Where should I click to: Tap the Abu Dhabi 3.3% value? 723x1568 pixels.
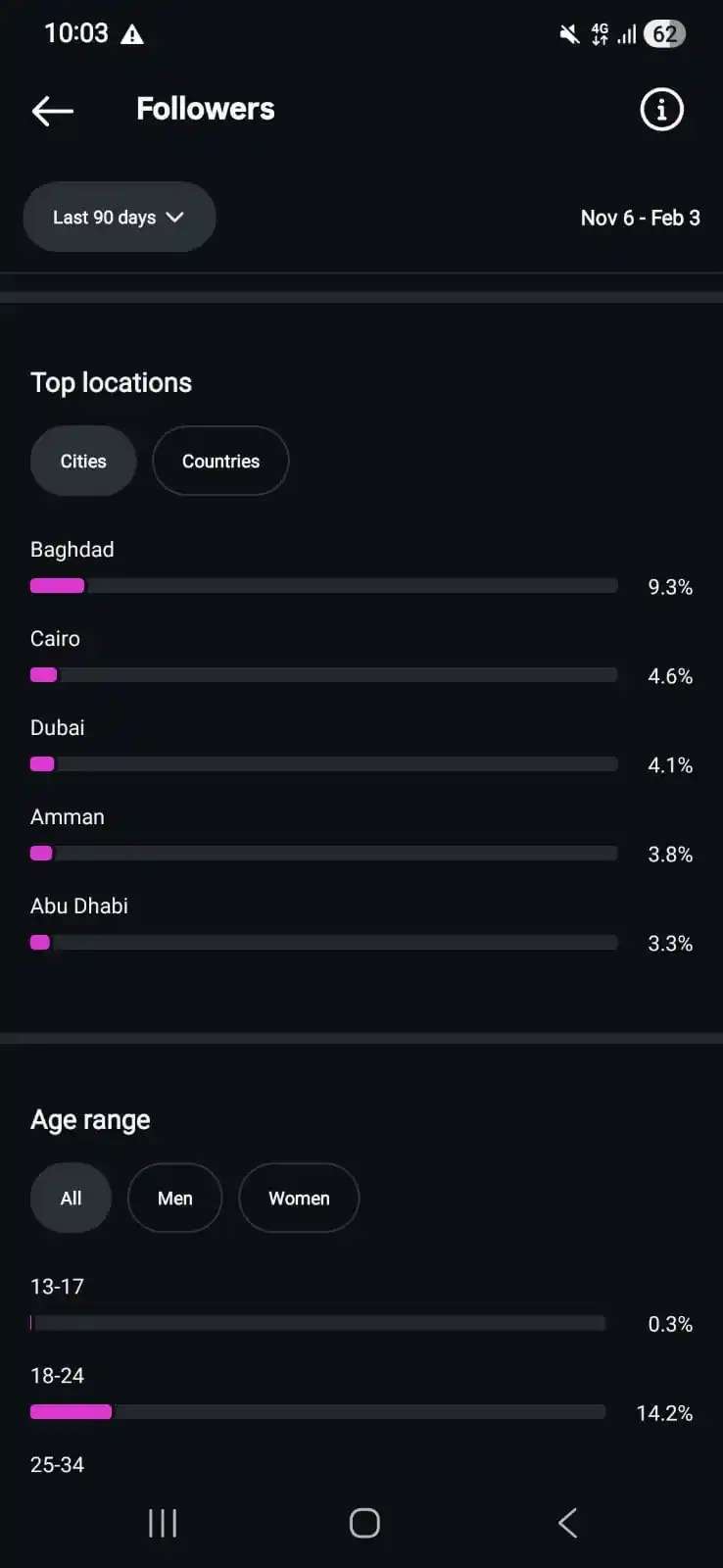coord(670,944)
